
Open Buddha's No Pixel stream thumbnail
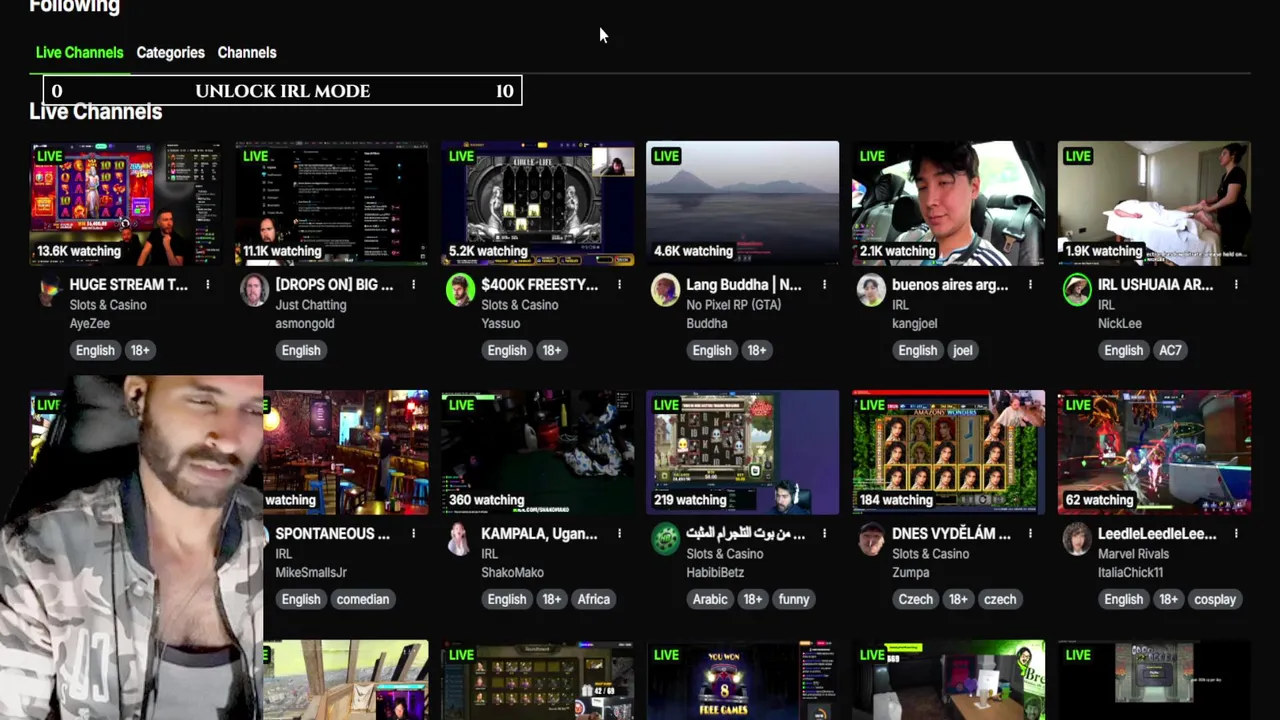click(x=743, y=203)
